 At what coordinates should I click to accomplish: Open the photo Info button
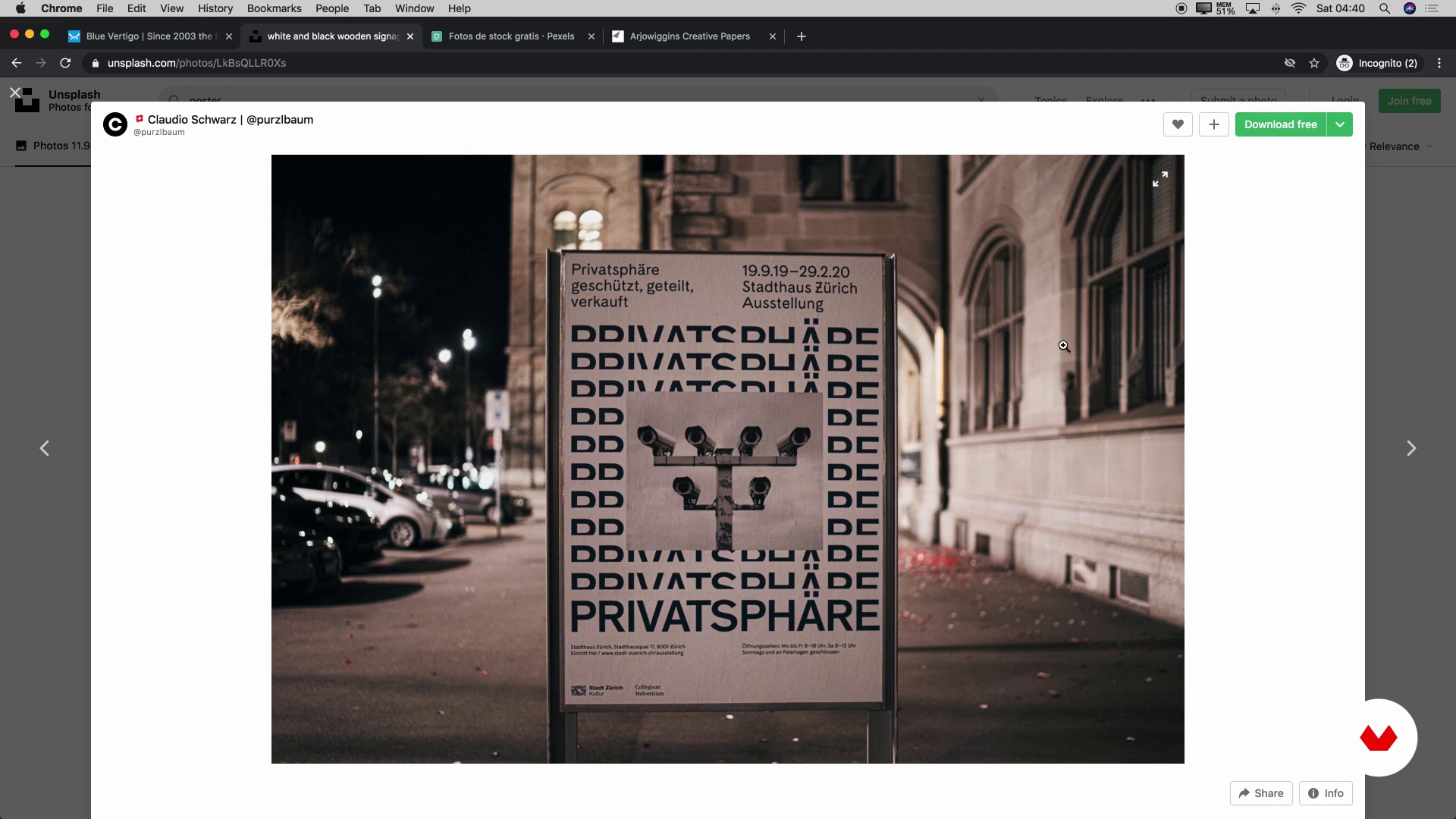(x=1326, y=793)
